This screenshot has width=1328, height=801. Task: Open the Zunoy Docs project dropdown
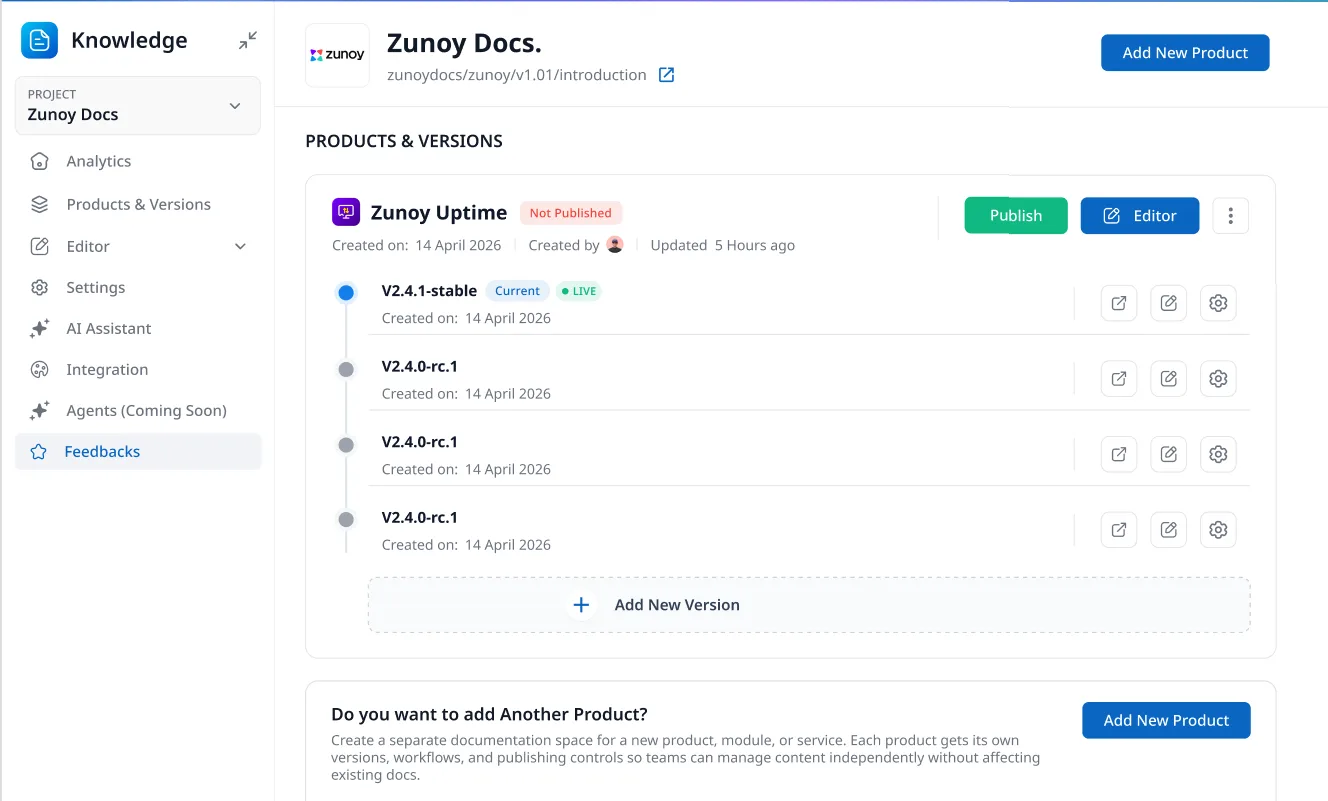138,105
